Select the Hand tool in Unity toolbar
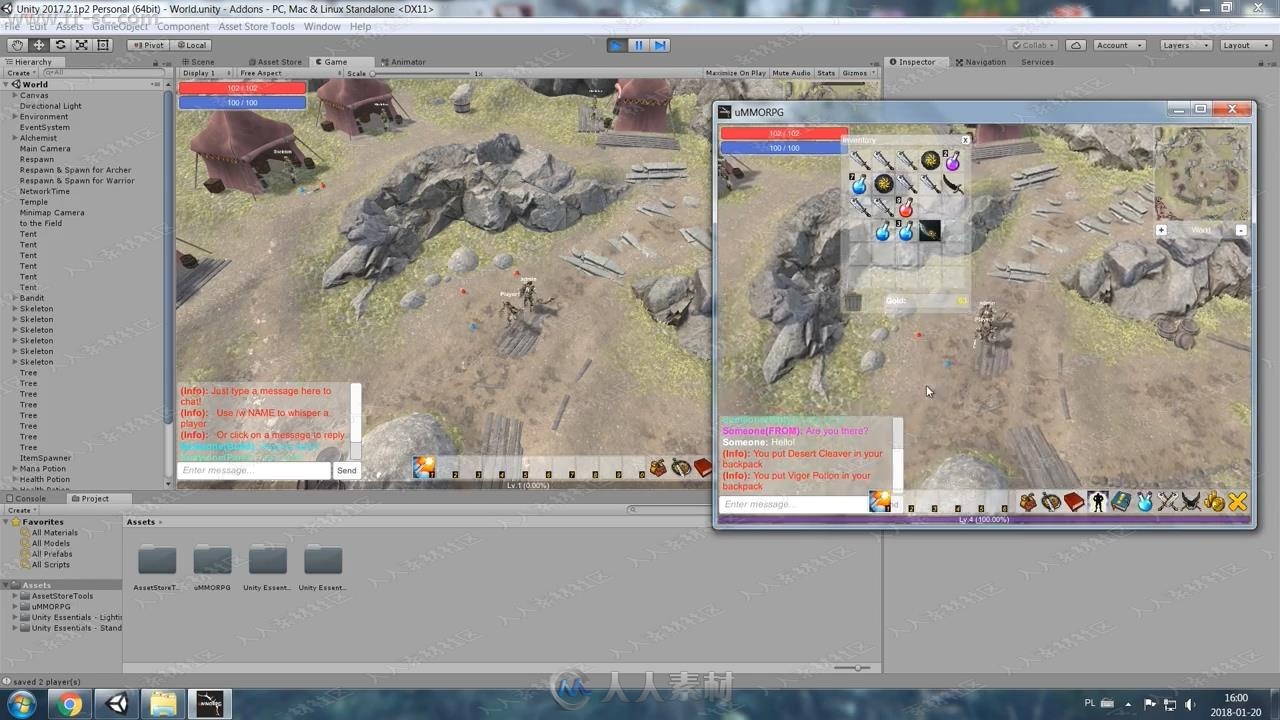The height and width of the screenshot is (720, 1280). tap(17, 45)
